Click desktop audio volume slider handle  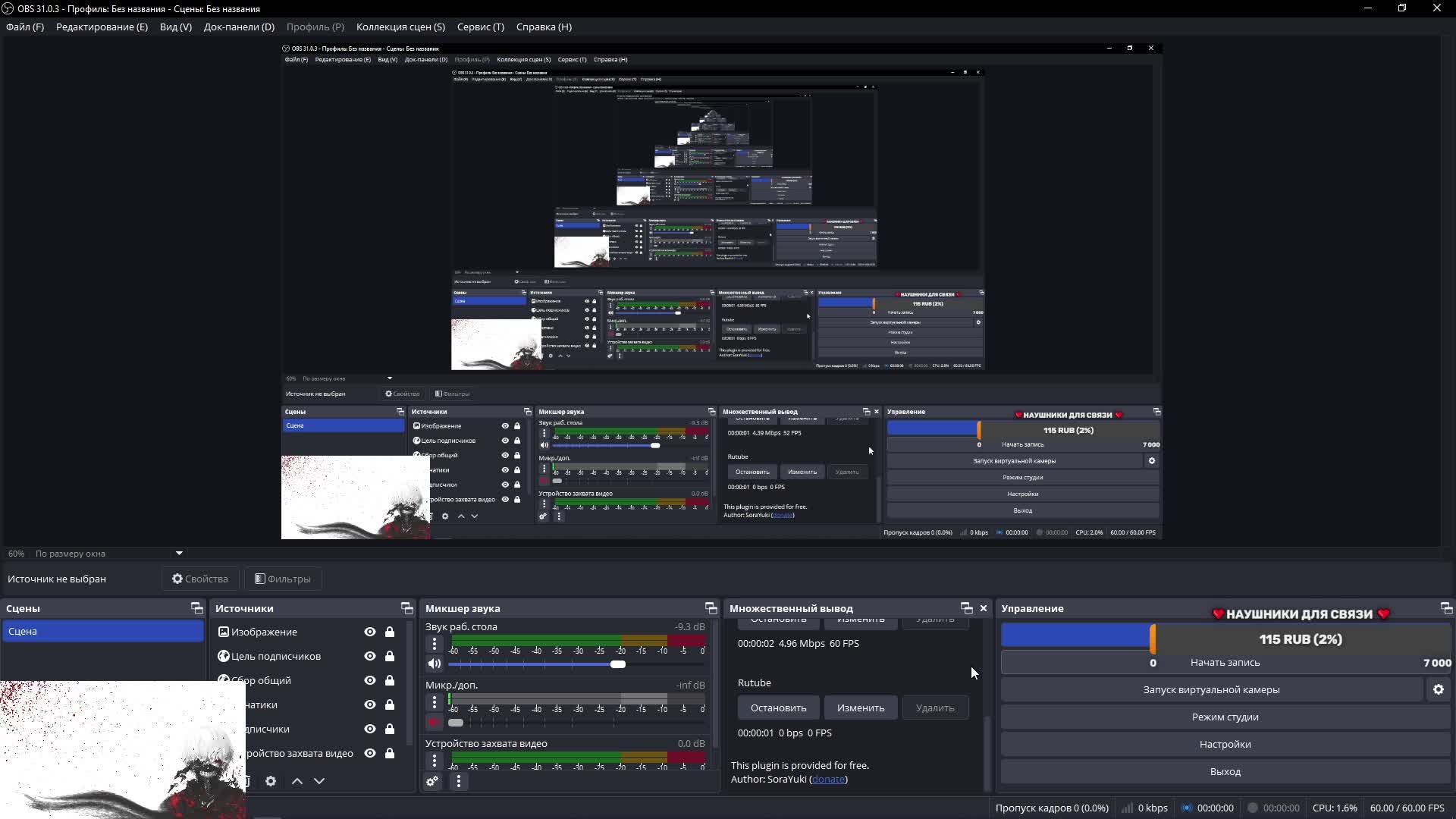(618, 664)
